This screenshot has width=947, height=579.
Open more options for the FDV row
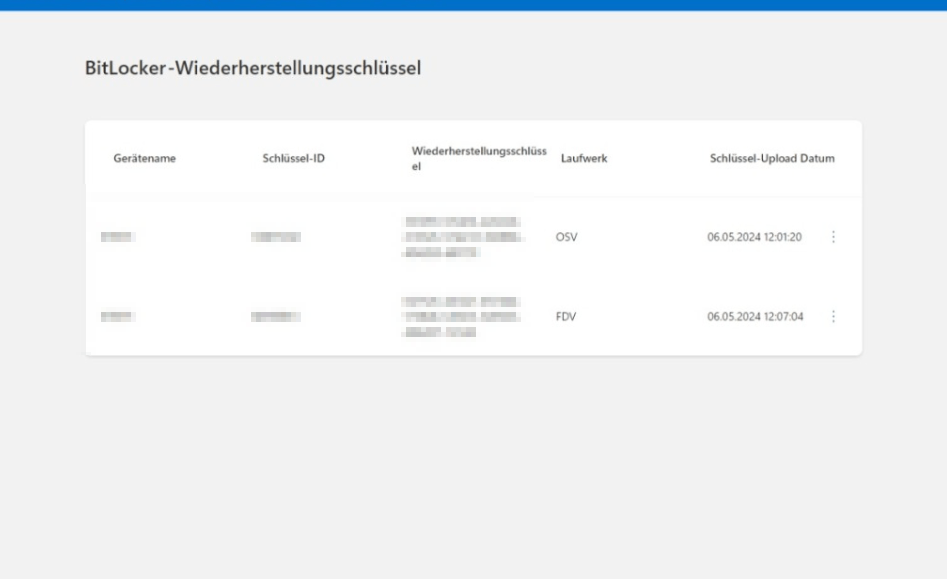tap(833, 316)
